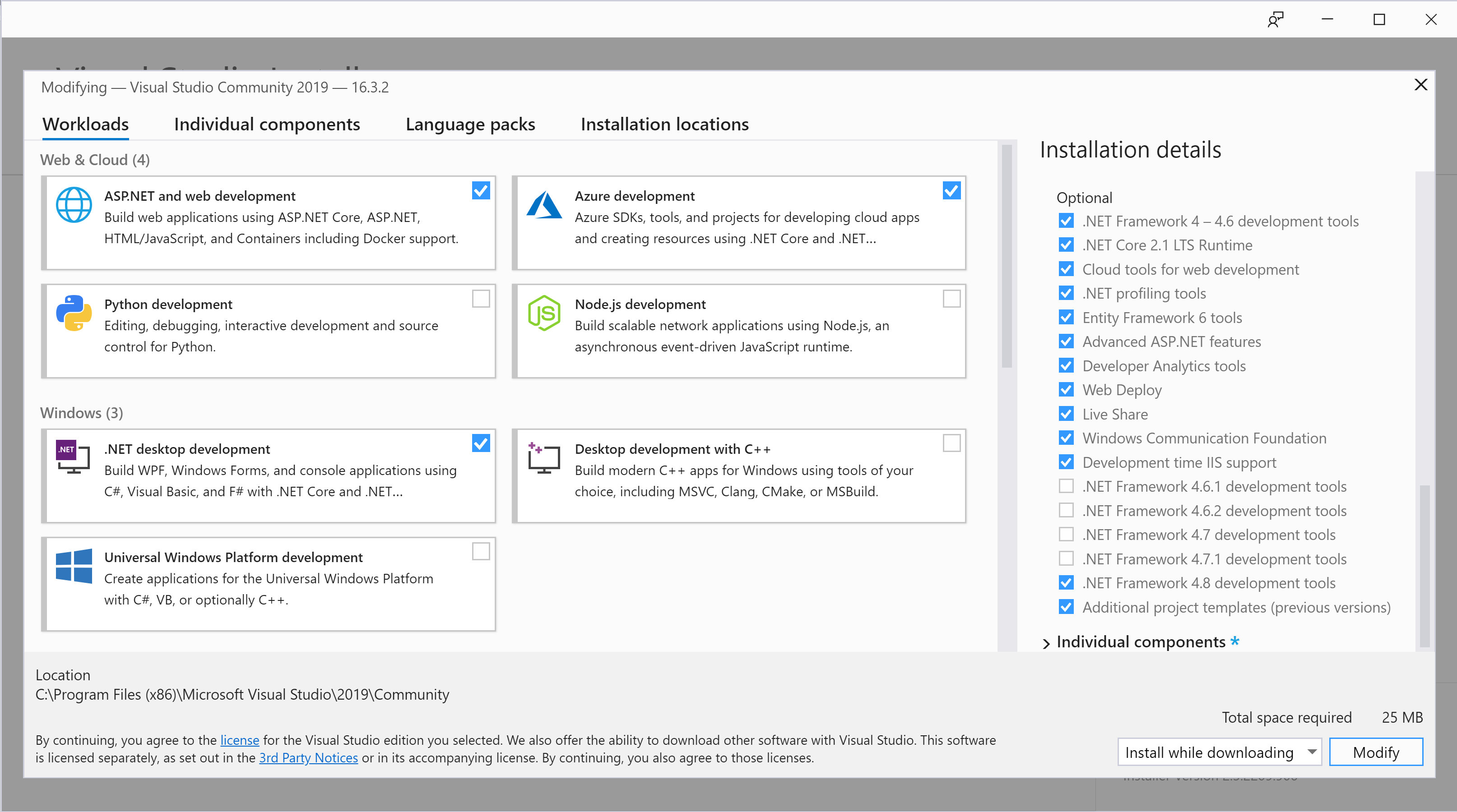Click the Windows (3) heading
The height and width of the screenshot is (812, 1457).
81,413
